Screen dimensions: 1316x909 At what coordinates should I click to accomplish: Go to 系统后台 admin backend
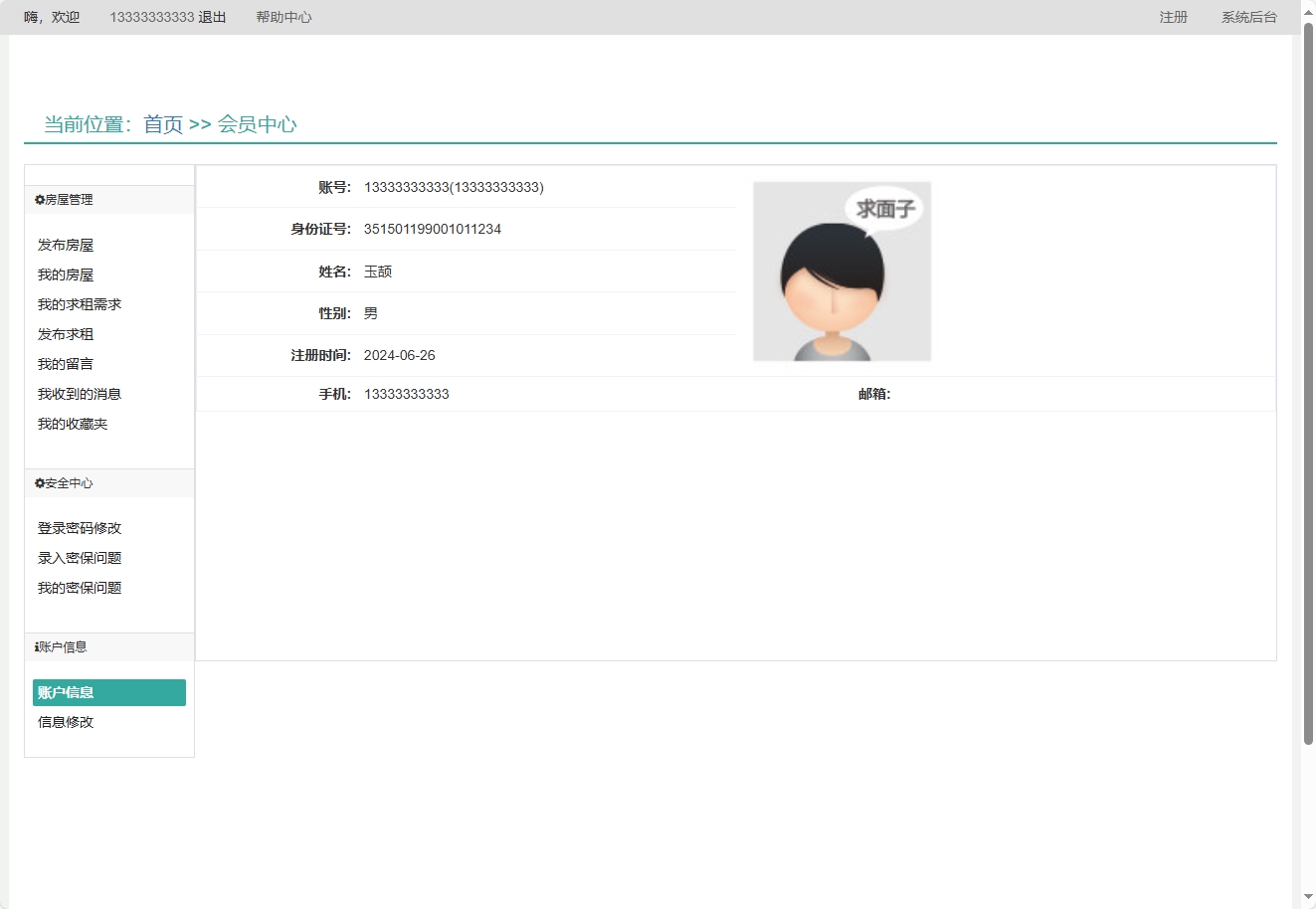point(1248,17)
